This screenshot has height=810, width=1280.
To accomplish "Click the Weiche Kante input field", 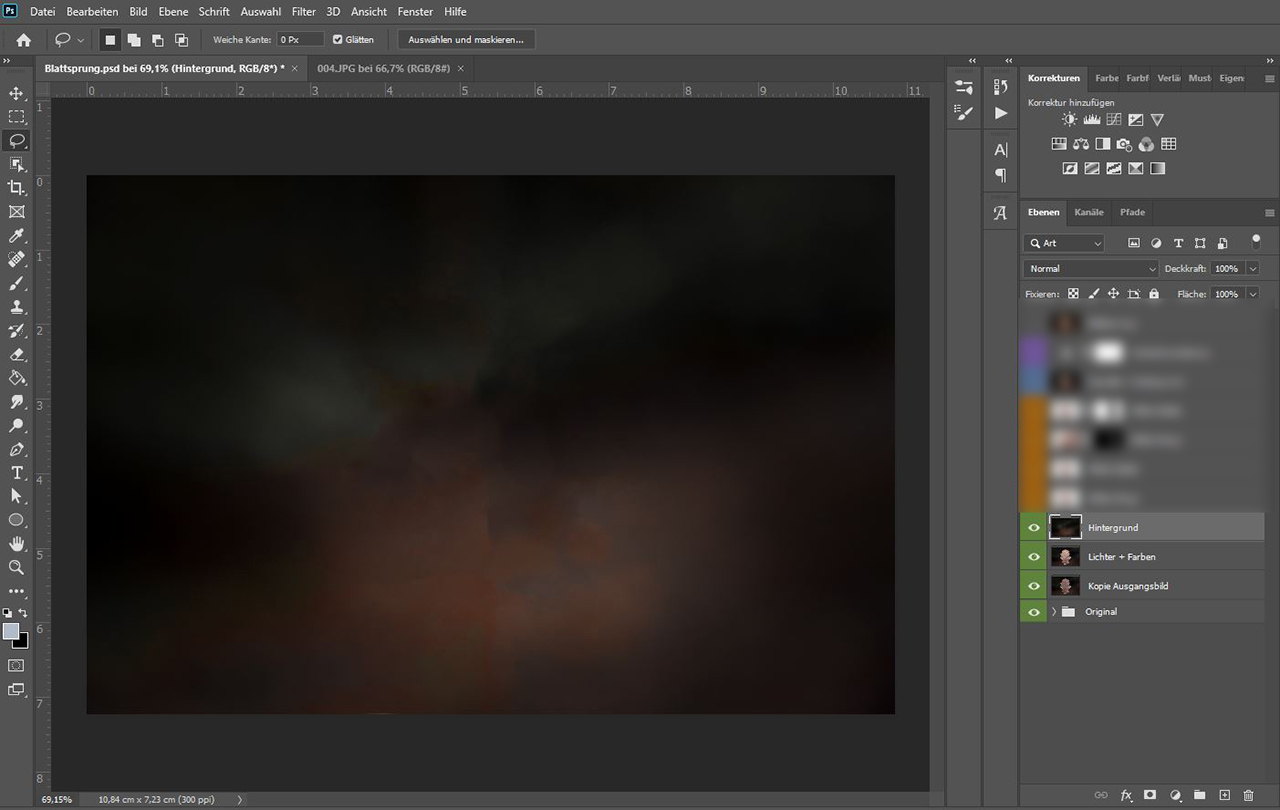I will pyautogui.click(x=300, y=40).
